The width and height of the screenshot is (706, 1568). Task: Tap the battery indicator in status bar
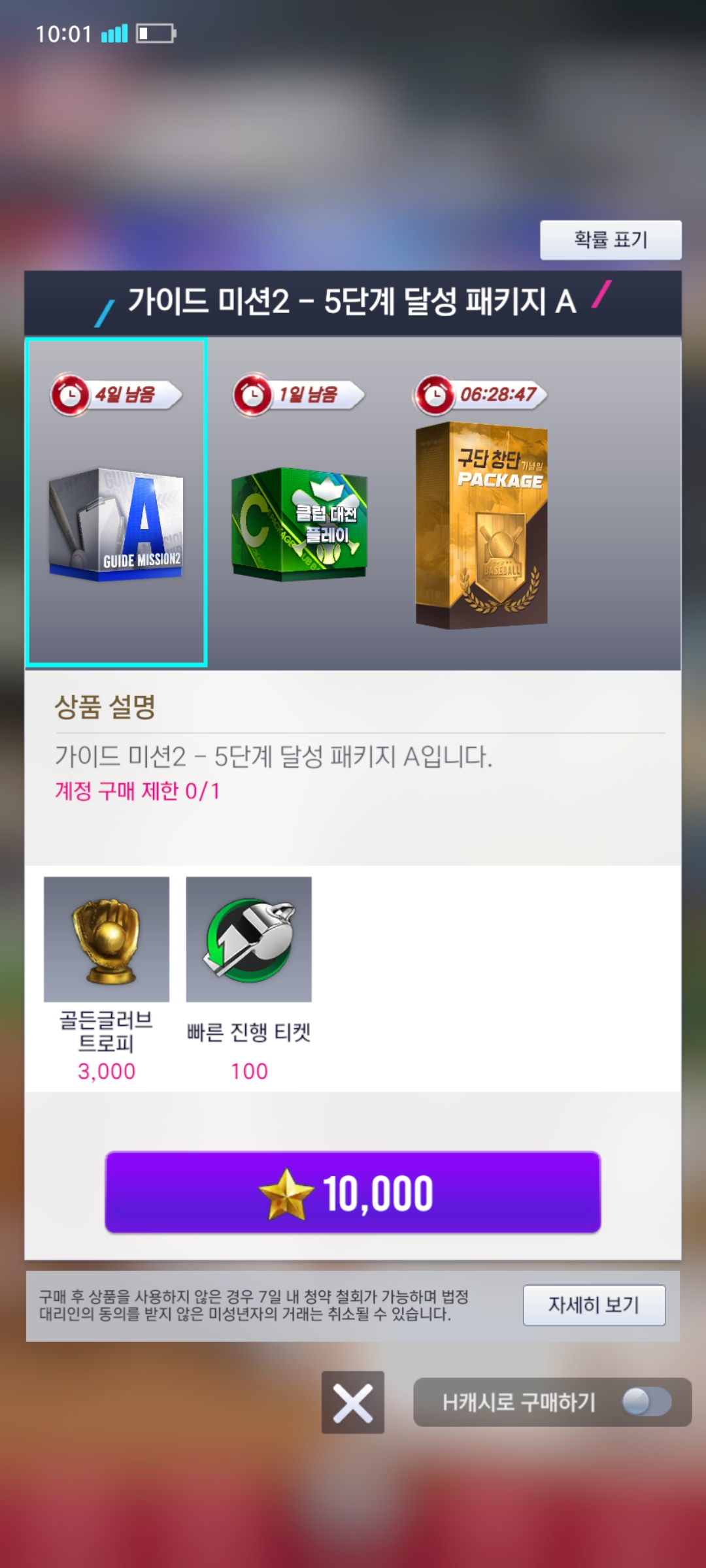click(156, 33)
